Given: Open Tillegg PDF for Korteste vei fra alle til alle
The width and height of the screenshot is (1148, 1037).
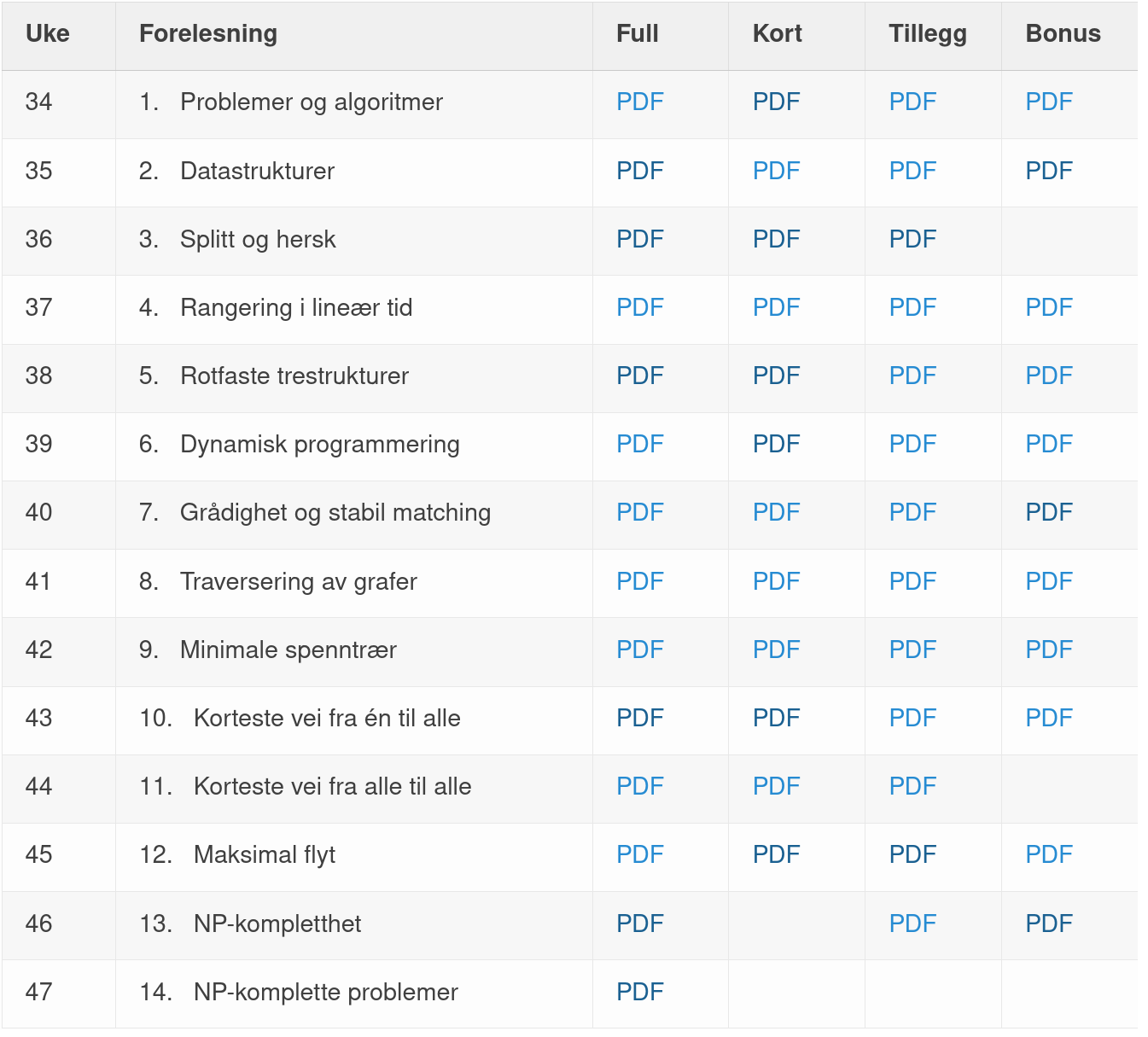Looking at the screenshot, I should (x=912, y=786).
